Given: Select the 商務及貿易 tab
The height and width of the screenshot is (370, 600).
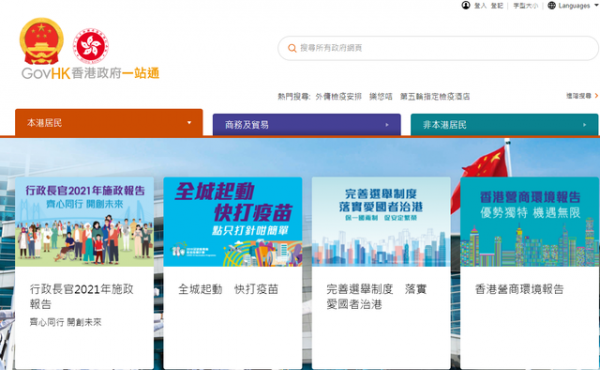Looking at the screenshot, I should click(x=307, y=125).
